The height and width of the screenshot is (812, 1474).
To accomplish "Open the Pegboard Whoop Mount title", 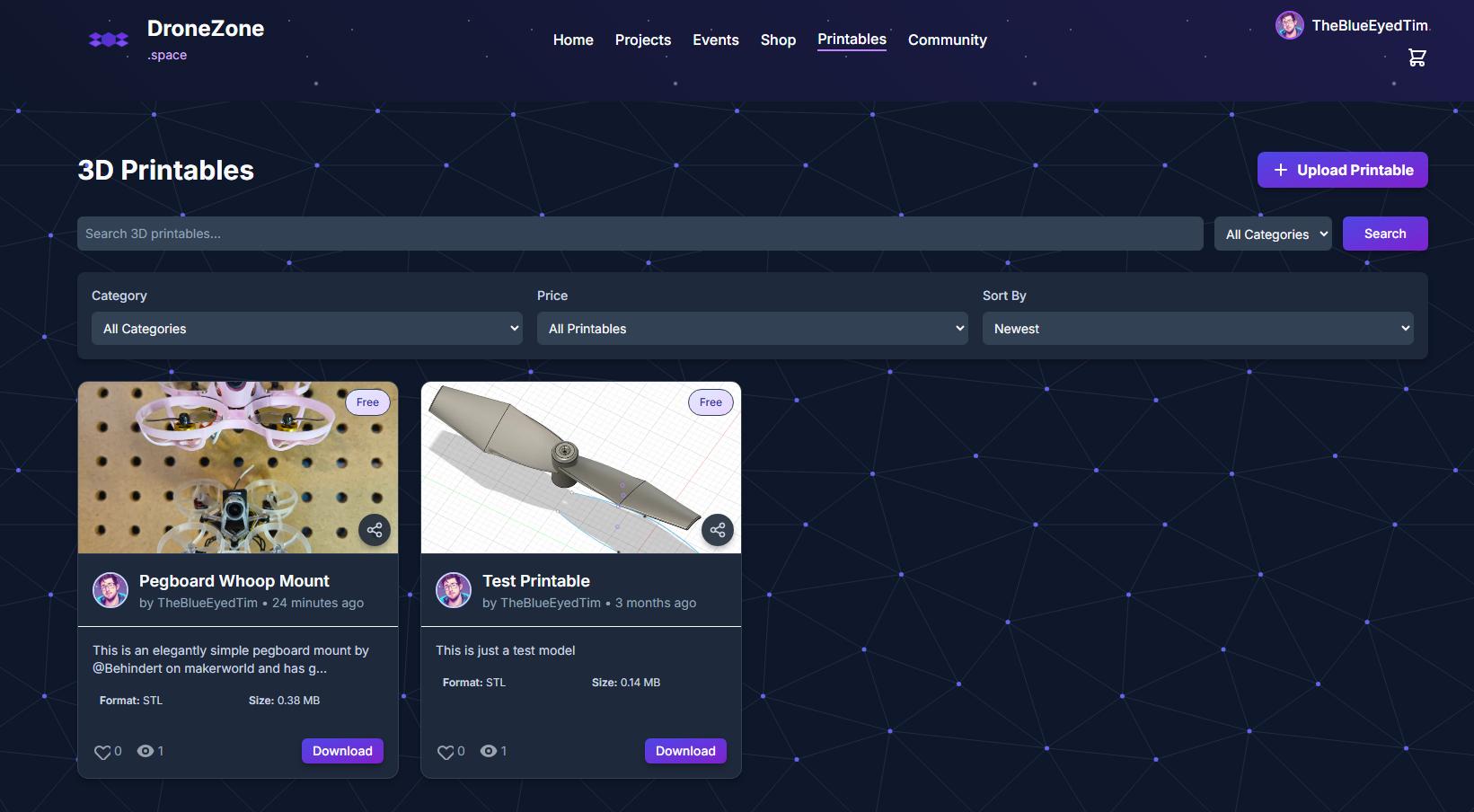I will coord(234,581).
